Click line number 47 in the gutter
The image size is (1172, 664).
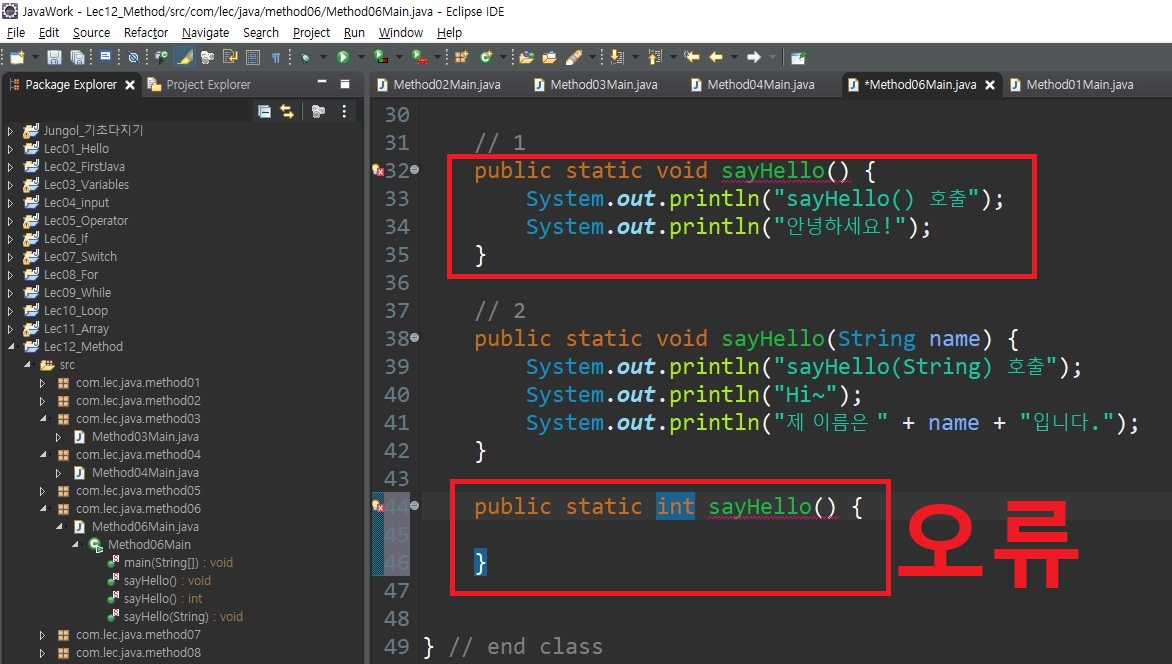coord(397,591)
